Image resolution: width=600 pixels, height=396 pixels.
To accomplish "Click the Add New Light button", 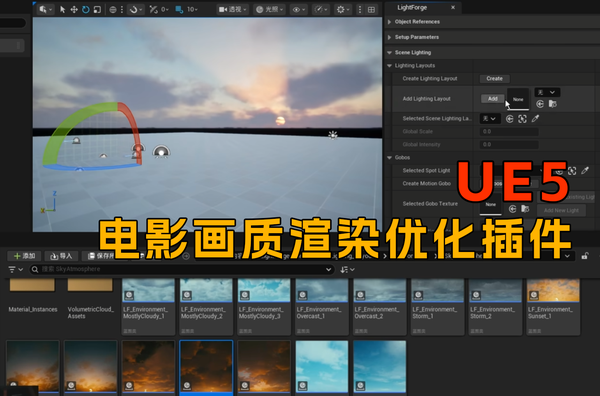I will [561, 210].
